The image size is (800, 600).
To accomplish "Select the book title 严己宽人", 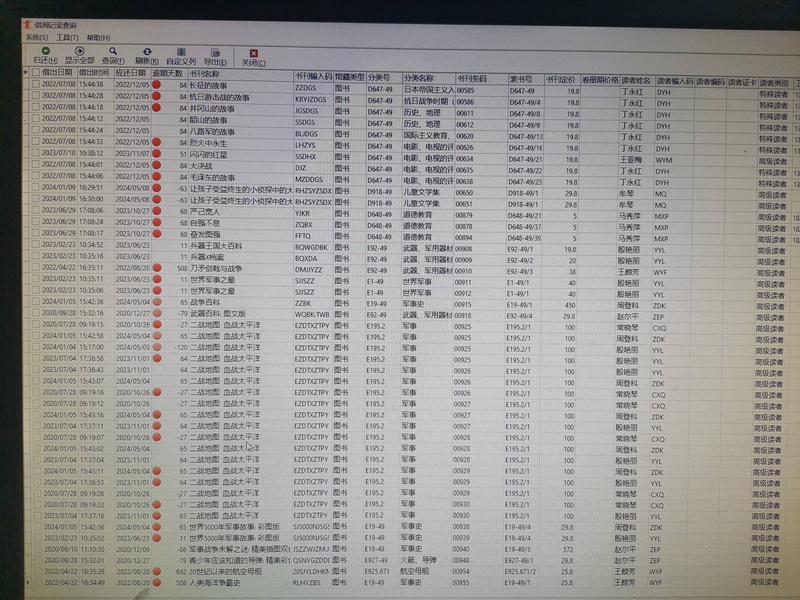I will tap(205, 211).
